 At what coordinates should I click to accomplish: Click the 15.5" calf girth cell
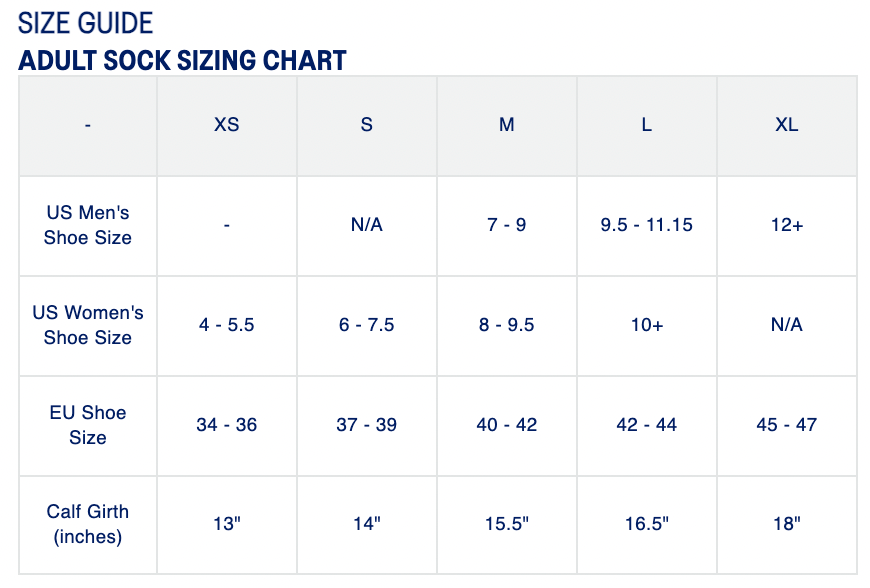tap(507, 524)
